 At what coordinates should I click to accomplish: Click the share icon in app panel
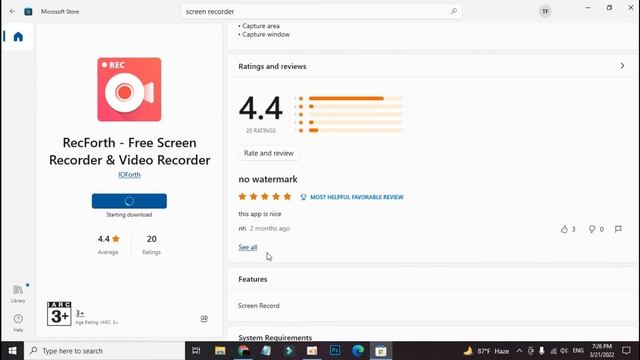click(x=204, y=319)
